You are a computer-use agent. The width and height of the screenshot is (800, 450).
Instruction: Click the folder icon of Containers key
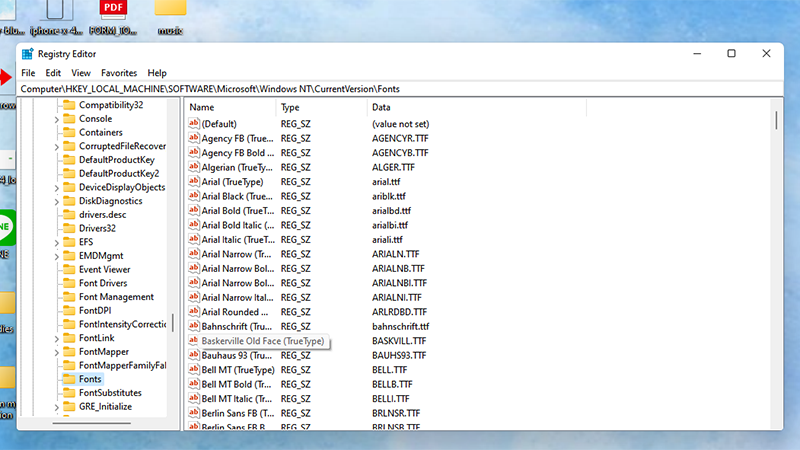(x=69, y=133)
